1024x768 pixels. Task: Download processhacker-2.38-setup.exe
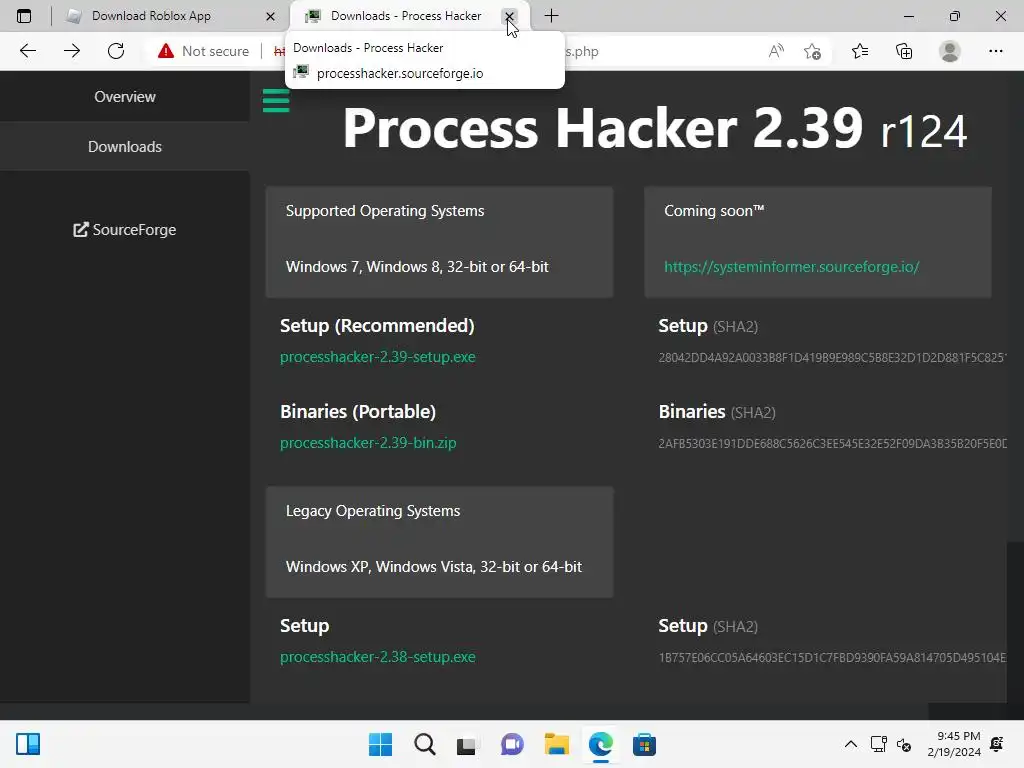[377, 657]
